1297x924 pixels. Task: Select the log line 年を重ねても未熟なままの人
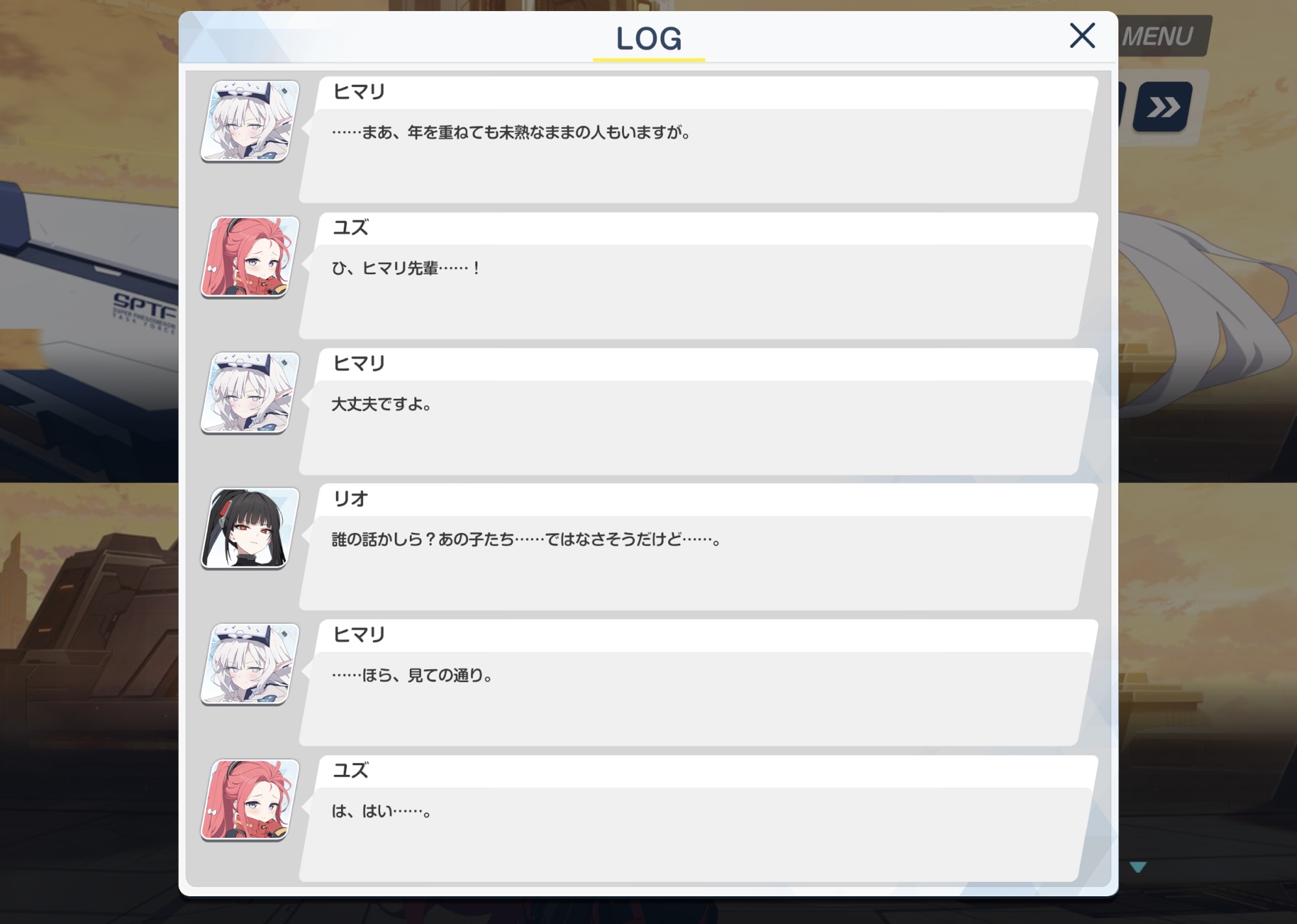511,132
